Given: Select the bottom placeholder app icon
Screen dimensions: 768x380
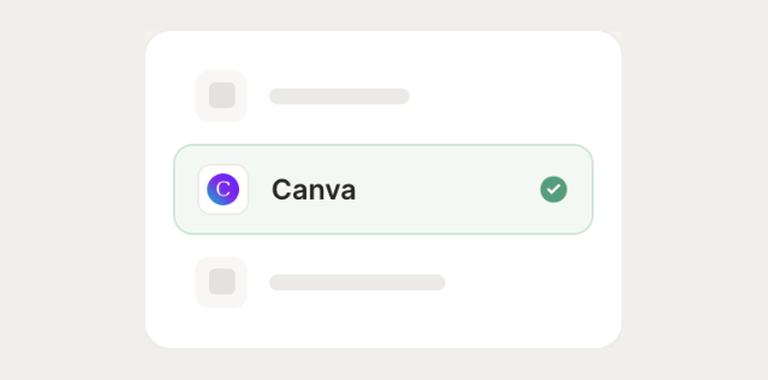Looking at the screenshot, I should point(221,282).
